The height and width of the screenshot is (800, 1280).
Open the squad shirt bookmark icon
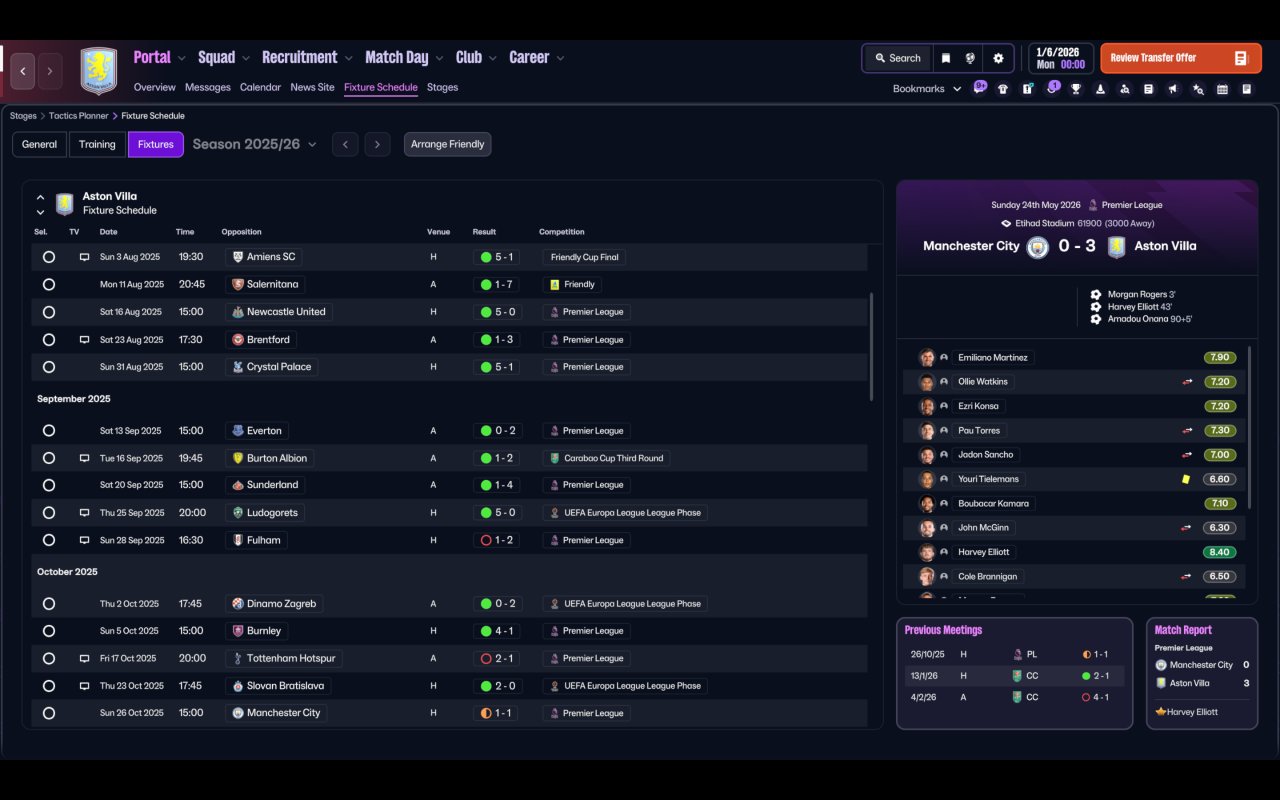point(1003,89)
